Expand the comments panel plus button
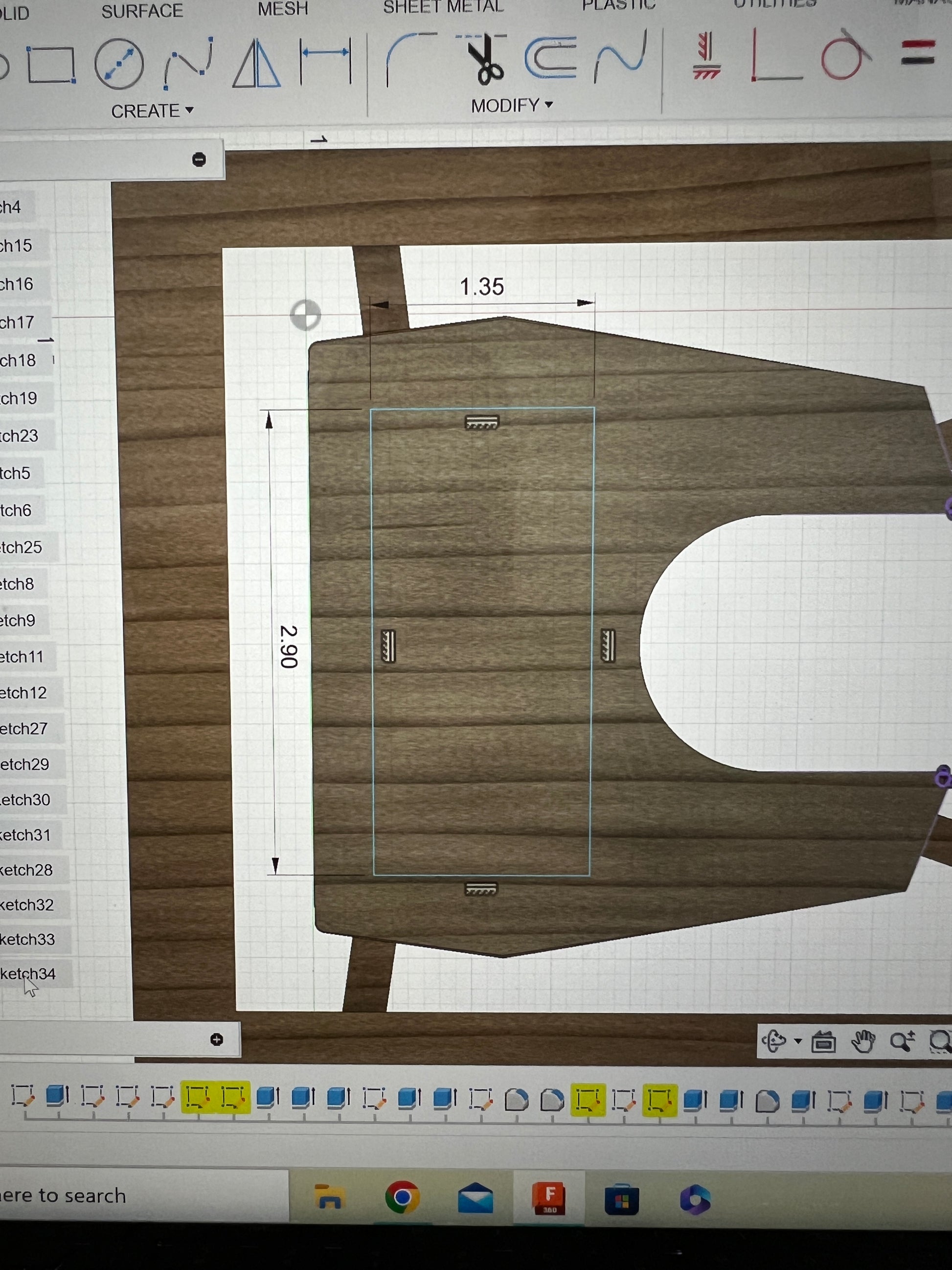This screenshot has width=952, height=1270. [x=216, y=1040]
